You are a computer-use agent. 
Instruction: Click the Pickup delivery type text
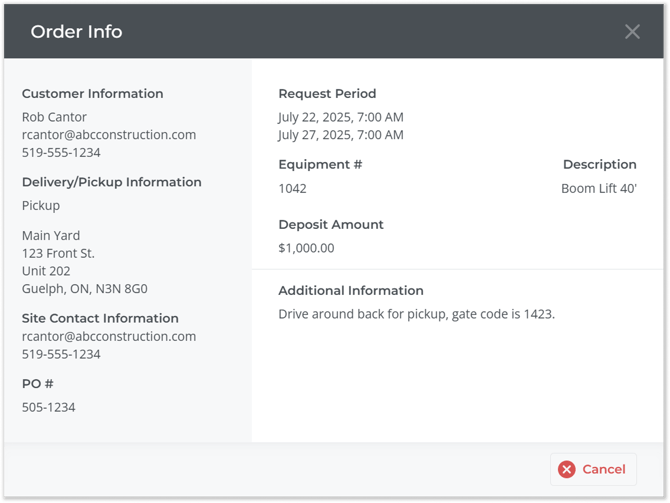tap(41, 205)
